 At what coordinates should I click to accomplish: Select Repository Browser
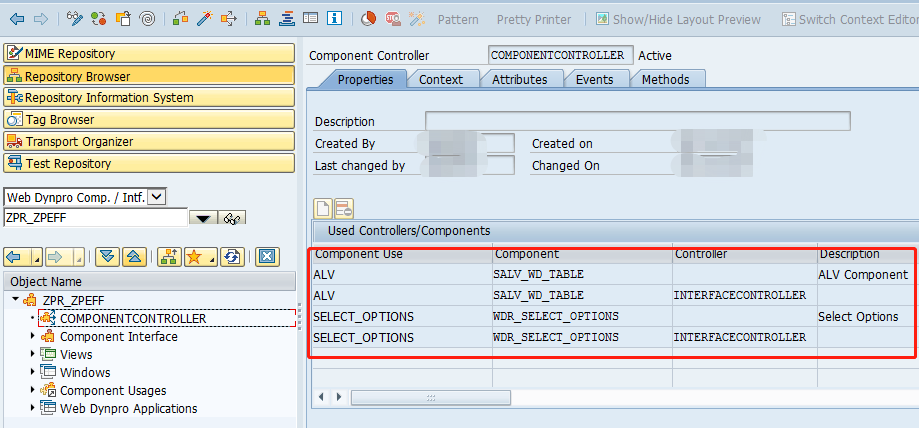pyautogui.click(x=149, y=76)
